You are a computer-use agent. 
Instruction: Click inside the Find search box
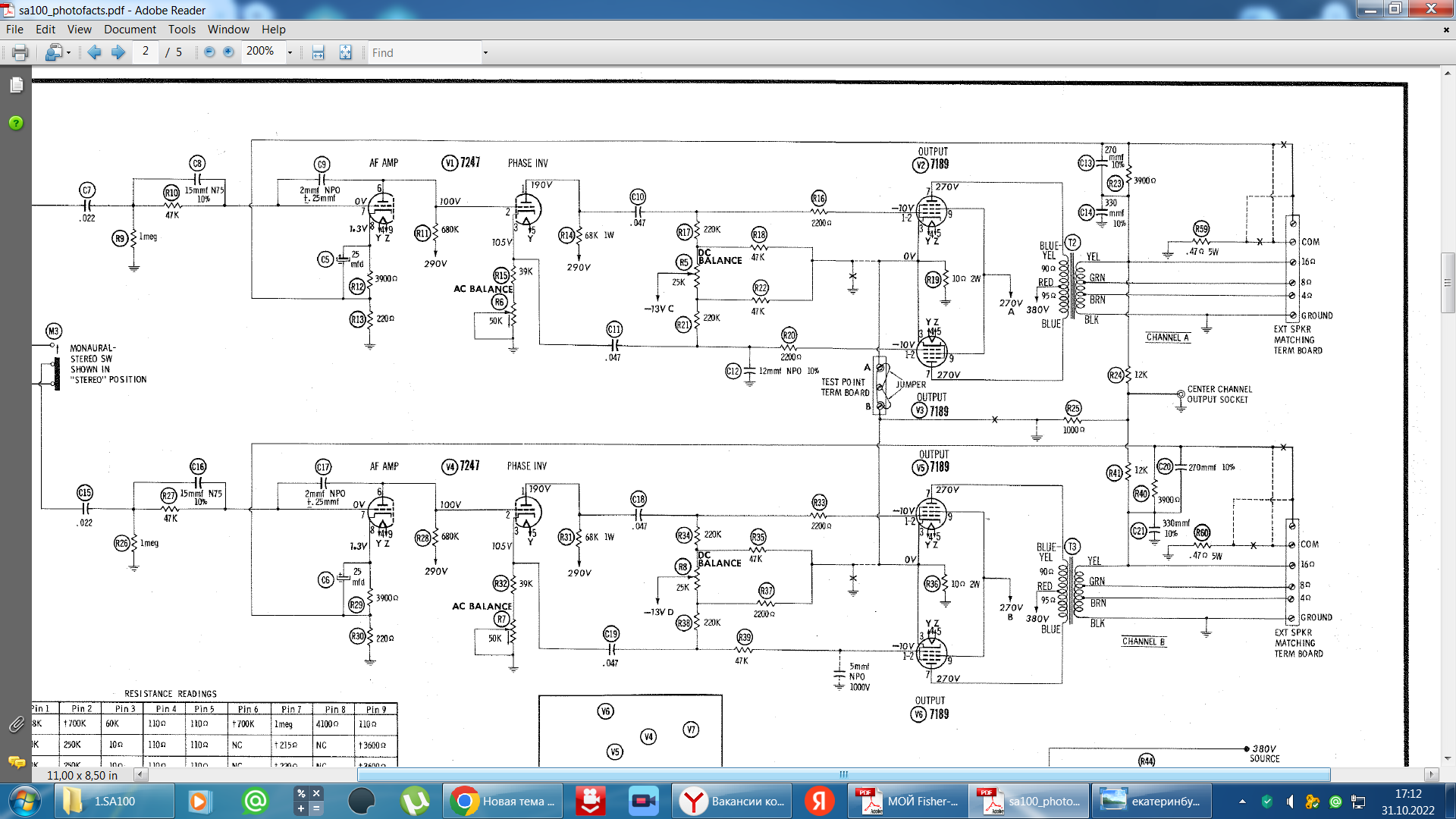[x=424, y=52]
